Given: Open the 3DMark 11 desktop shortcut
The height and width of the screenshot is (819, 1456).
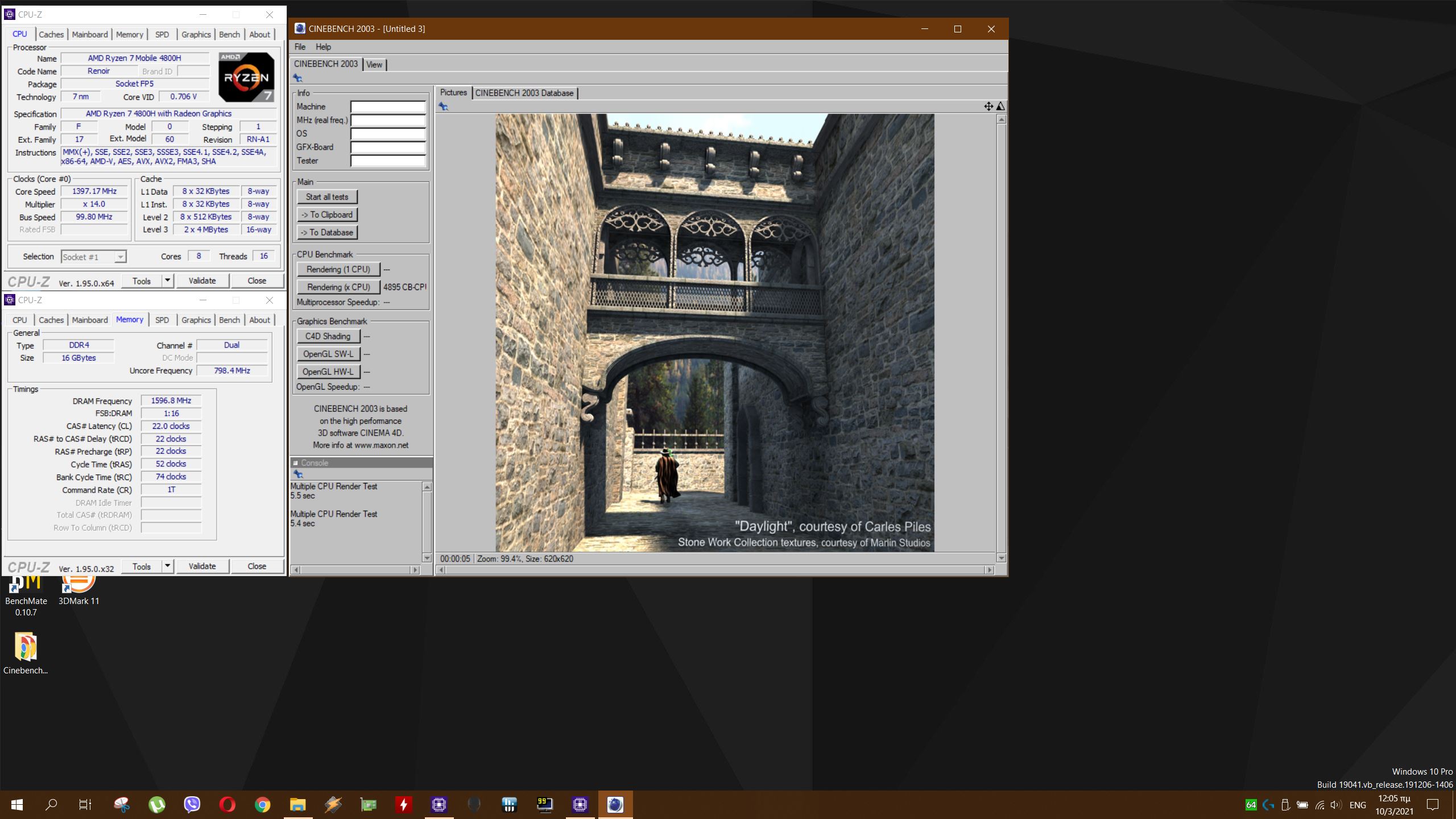Looking at the screenshot, I should click(x=78, y=591).
